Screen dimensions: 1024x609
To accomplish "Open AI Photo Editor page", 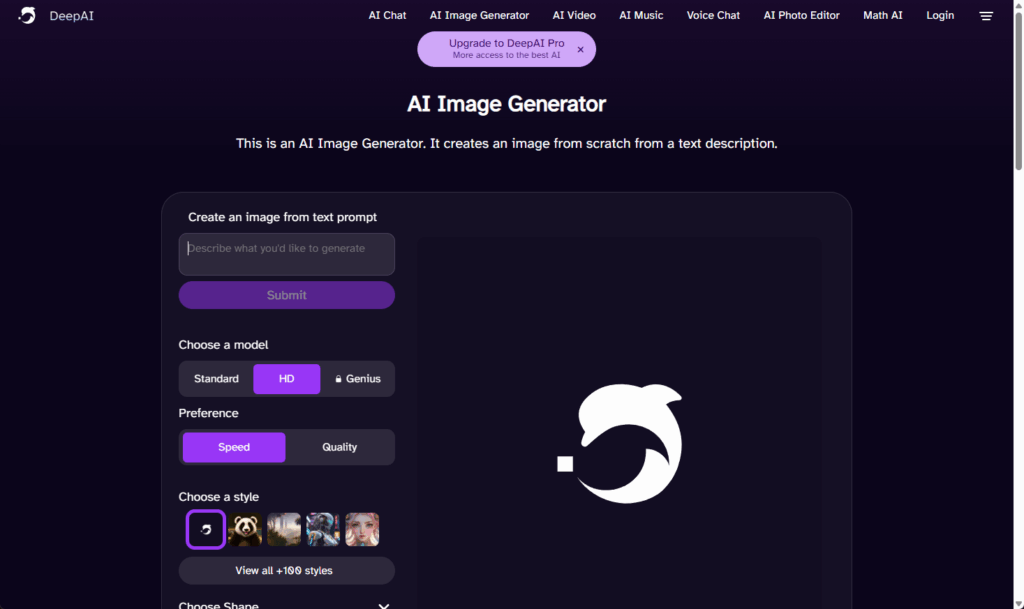I will (801, 15).
